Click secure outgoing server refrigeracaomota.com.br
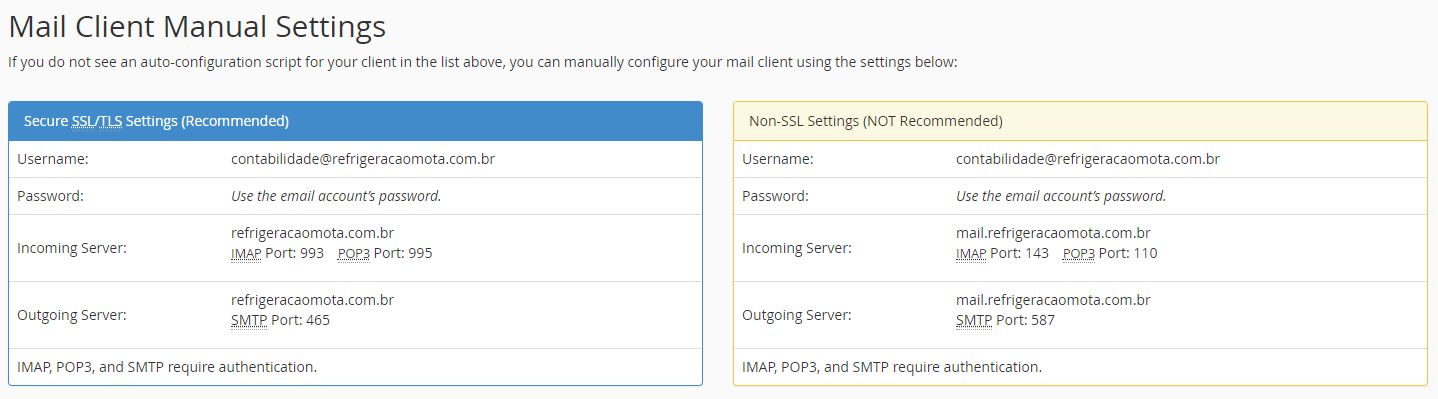 [312, 300]
